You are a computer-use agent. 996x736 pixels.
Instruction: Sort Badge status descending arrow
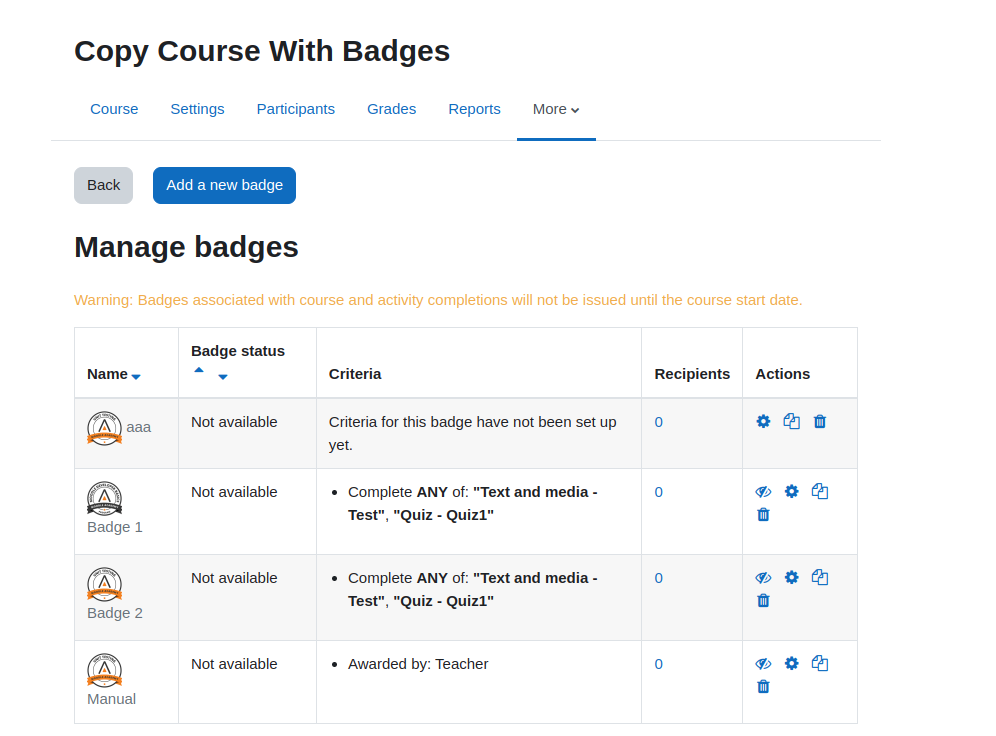pyautogui.click(x=223, y=377)
